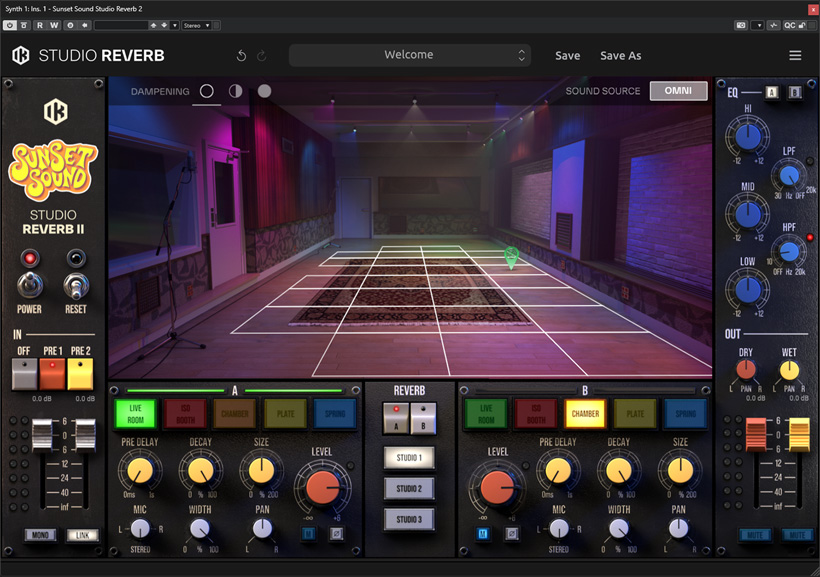Click the EQ HI knob
Screen dimensions: 820x577
pyautogui.click(x=748, y=137)
